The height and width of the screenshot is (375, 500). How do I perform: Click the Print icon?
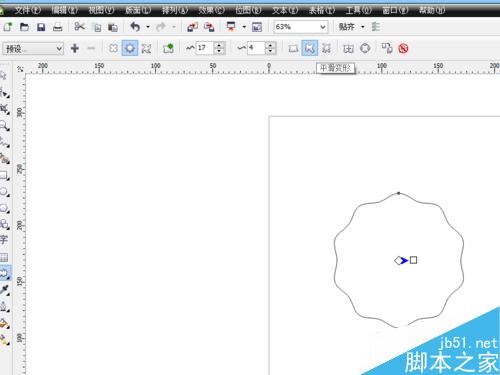click(58, 27)
